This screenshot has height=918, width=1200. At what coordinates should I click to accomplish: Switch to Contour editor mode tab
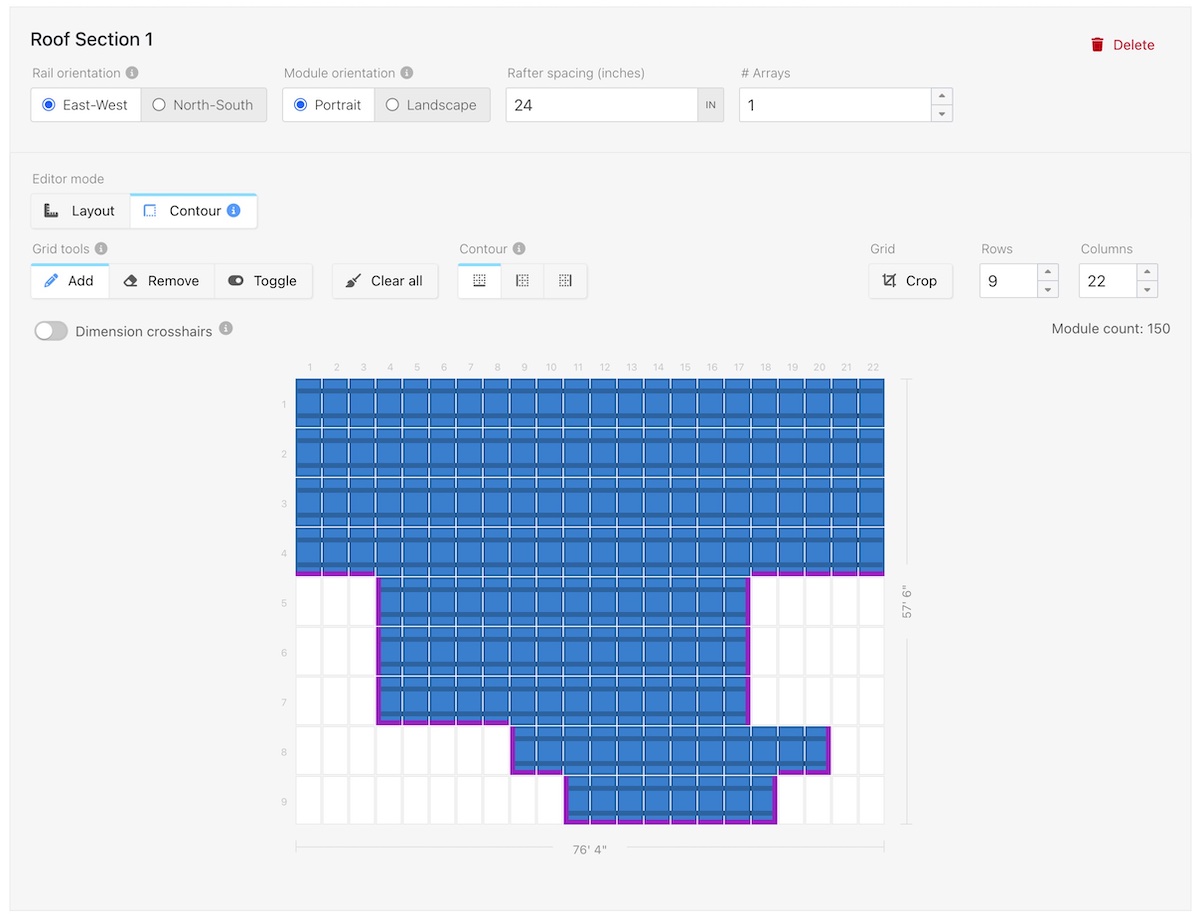click(x=193, y=211)
